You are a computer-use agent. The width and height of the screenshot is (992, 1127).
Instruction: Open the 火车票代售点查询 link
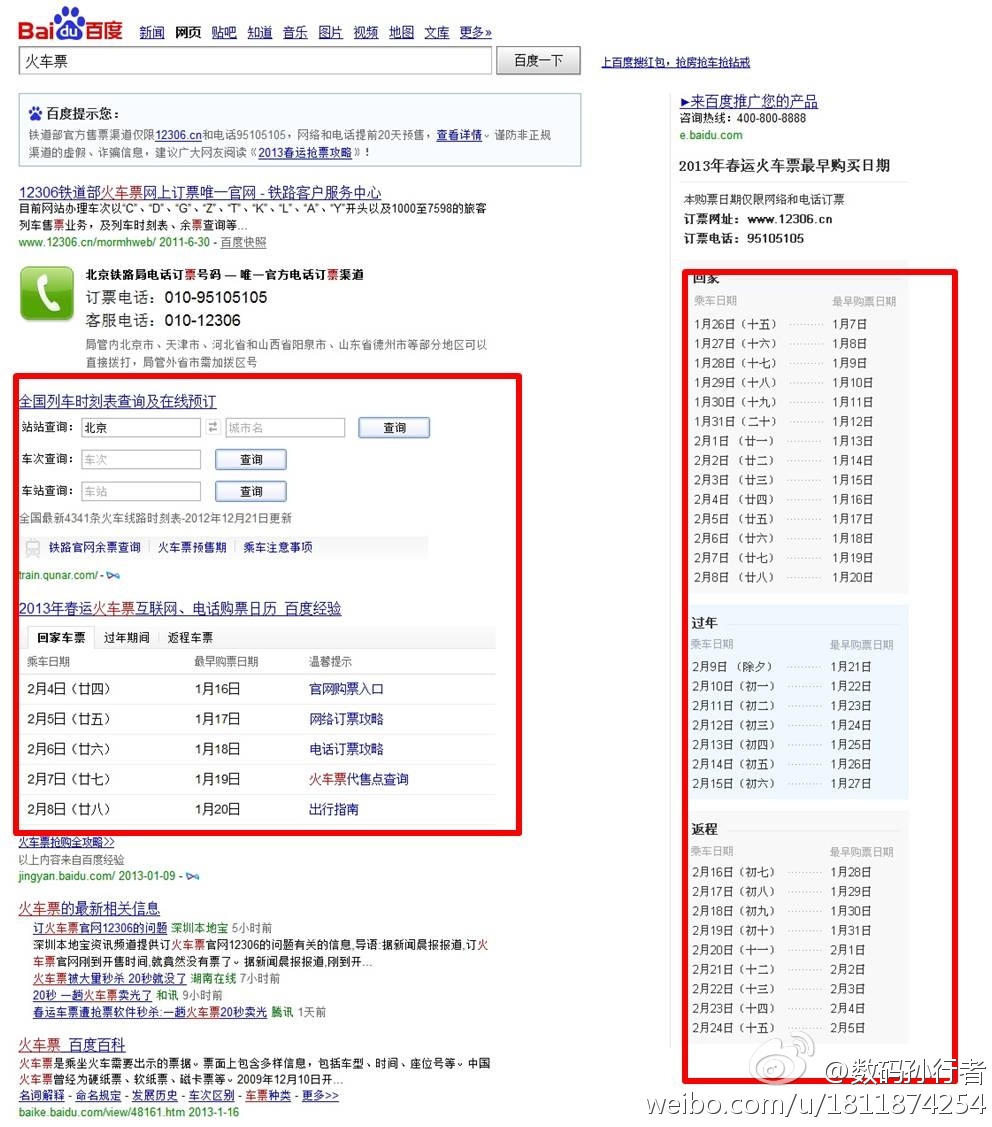358,779
